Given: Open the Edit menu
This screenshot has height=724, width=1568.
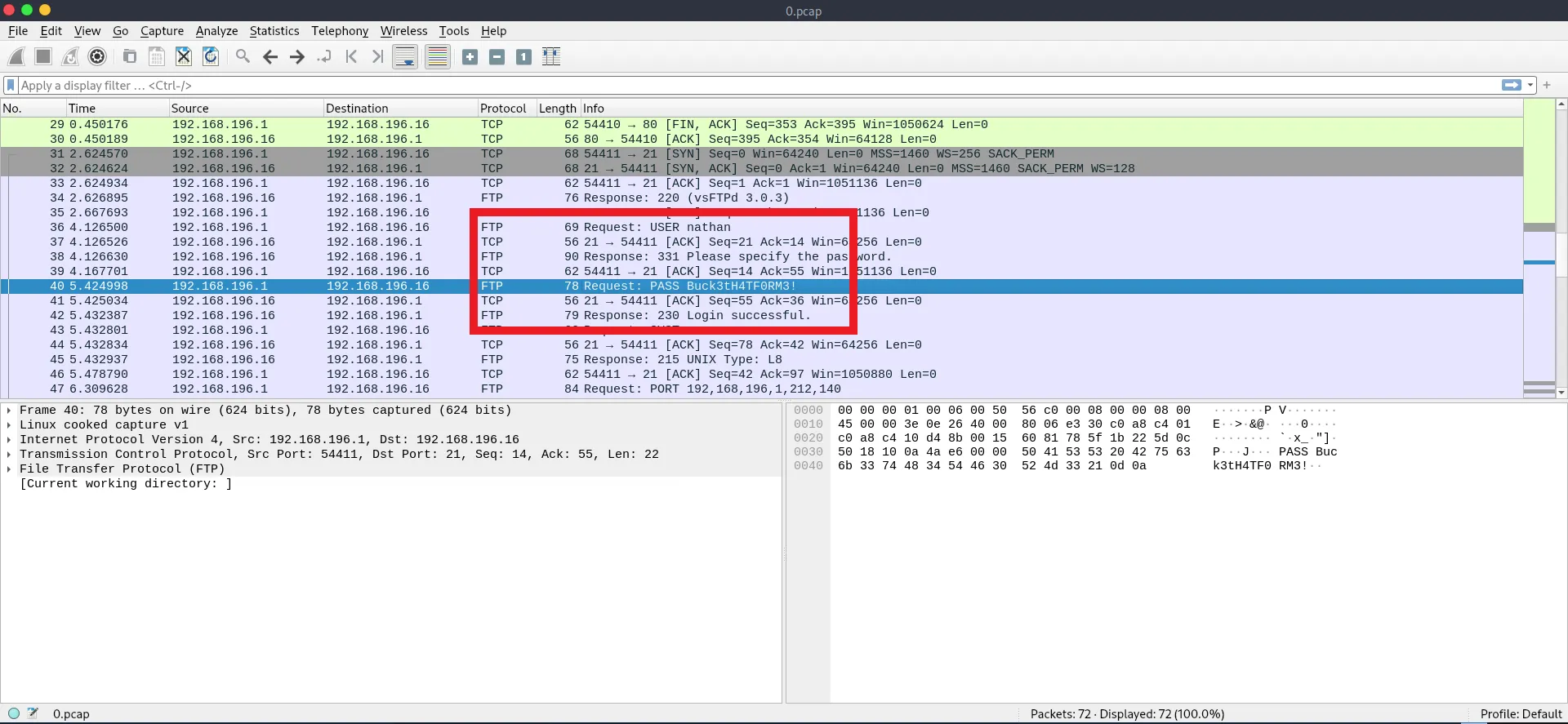Looking at the screenshot, I should pos(51,31).
